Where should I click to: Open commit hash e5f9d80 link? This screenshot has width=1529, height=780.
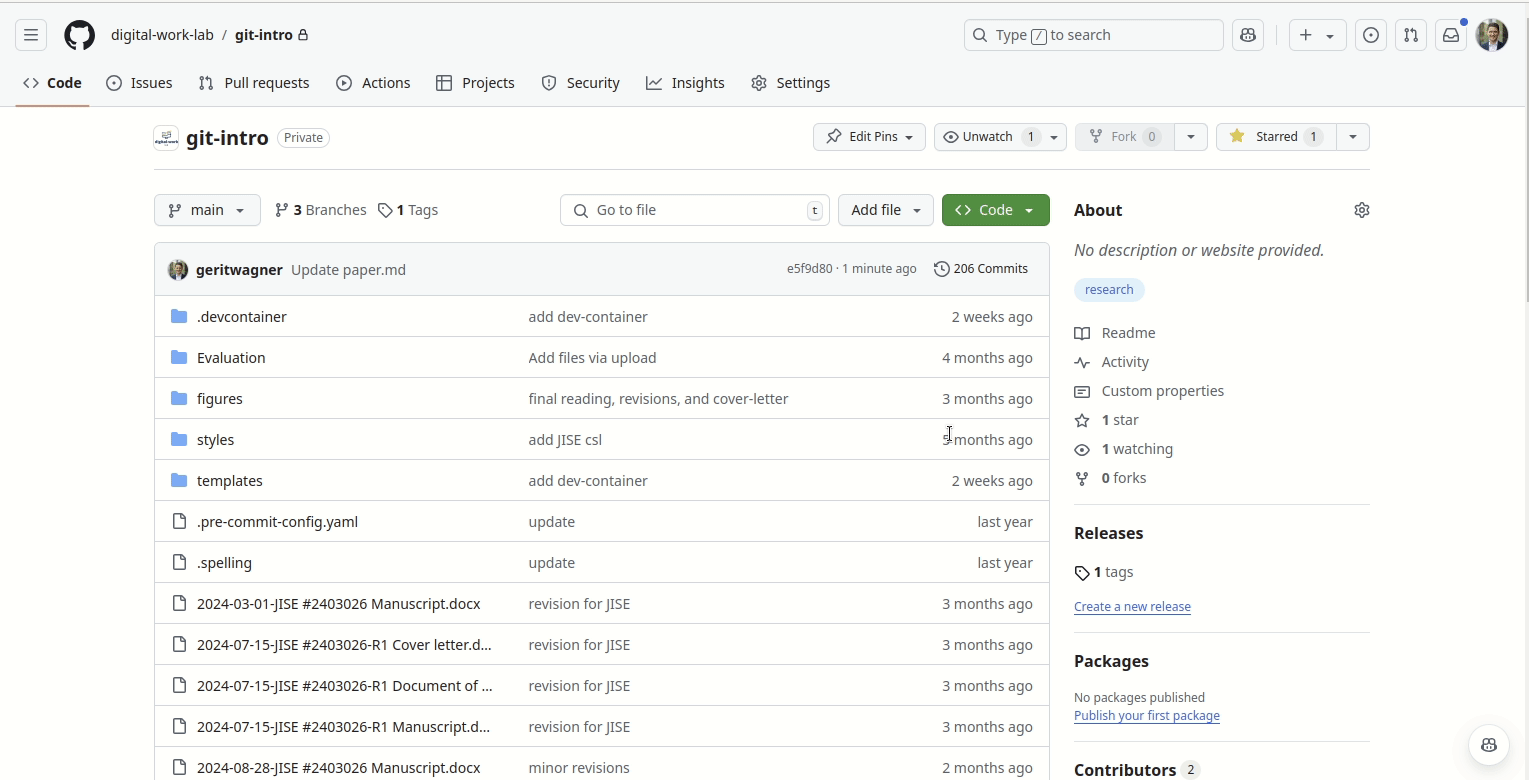click(809, 269)
